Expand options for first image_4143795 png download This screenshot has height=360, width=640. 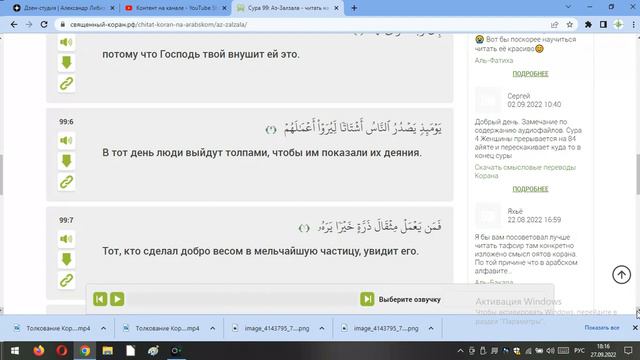(322, 328)
